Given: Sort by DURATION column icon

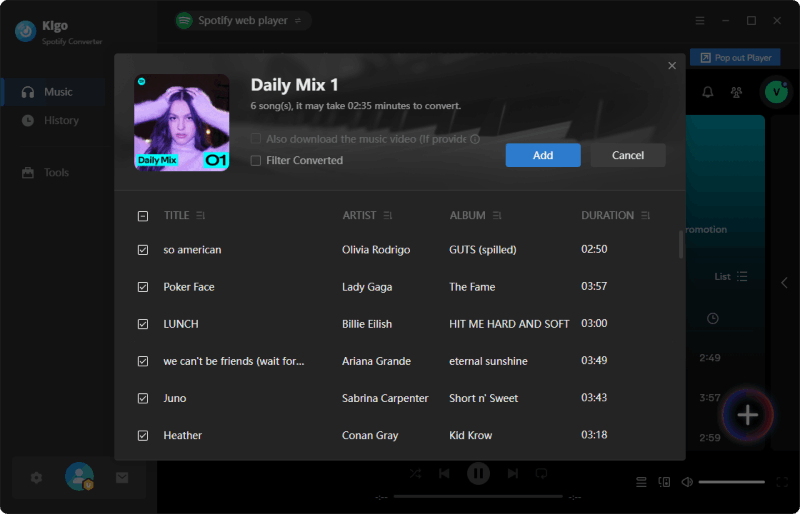Looking at the screenshot, I should [x=645, y=215].
